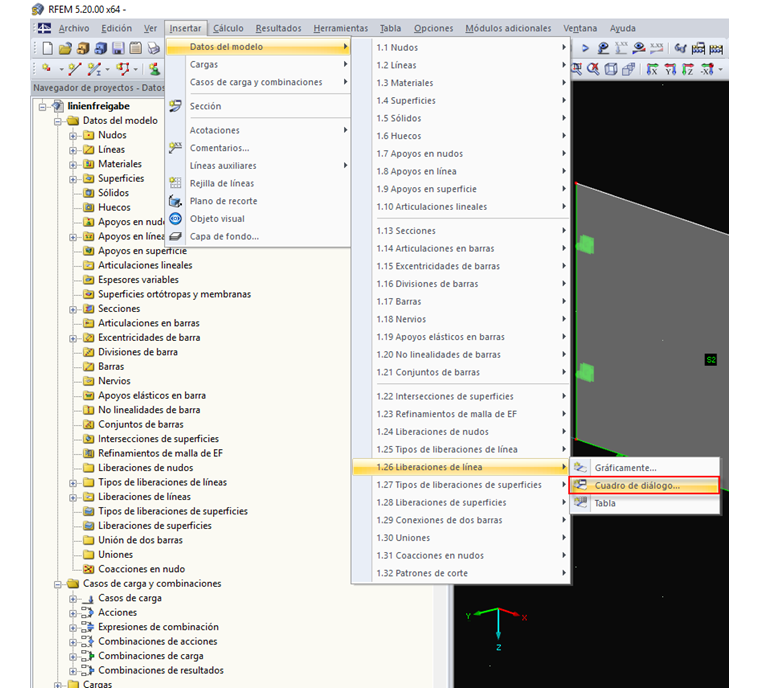Select Gráficamente... in the submenu
The height and width of the screenshot is (688, 760).
pyautogui.click(x=625, y=468)
